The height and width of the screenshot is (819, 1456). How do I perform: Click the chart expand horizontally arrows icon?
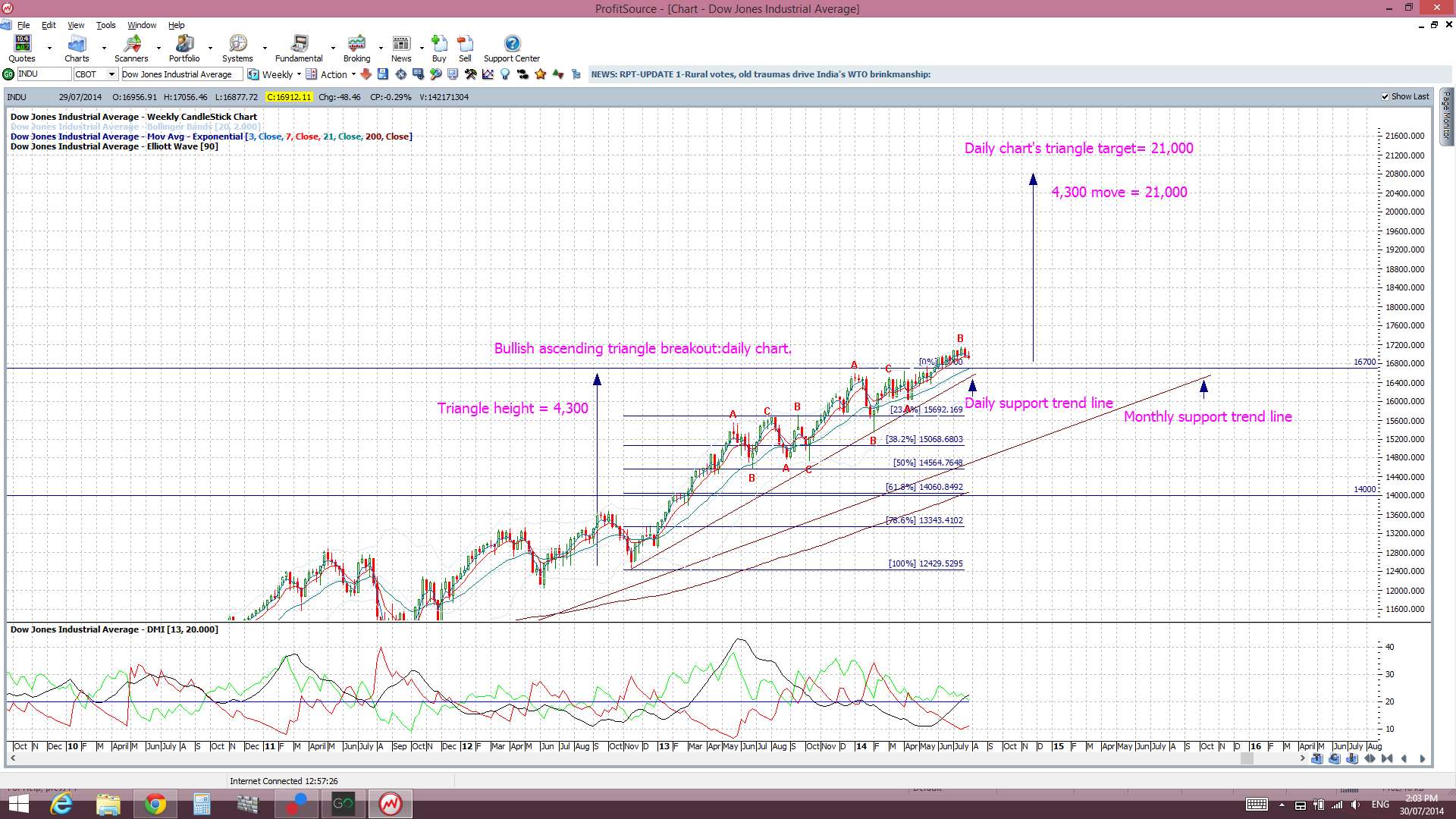point(1370,758)
